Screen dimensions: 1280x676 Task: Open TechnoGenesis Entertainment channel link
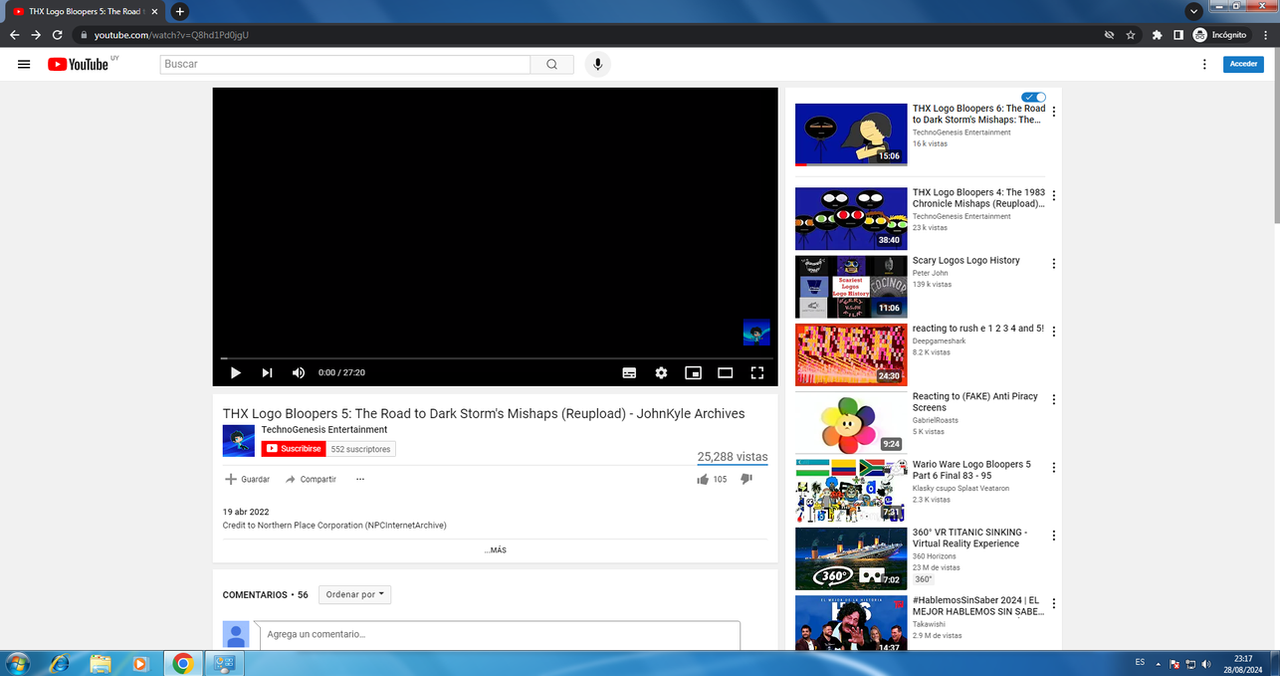324,429
